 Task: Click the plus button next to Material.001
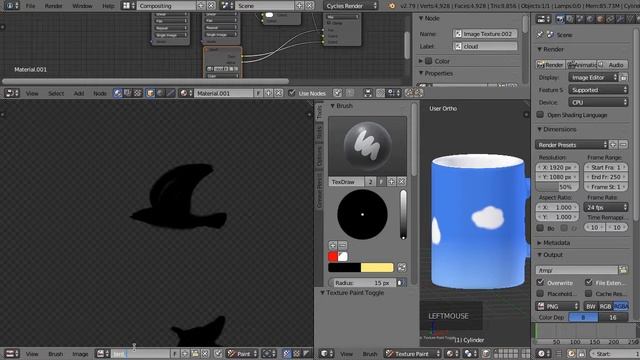tap(269, 93)
